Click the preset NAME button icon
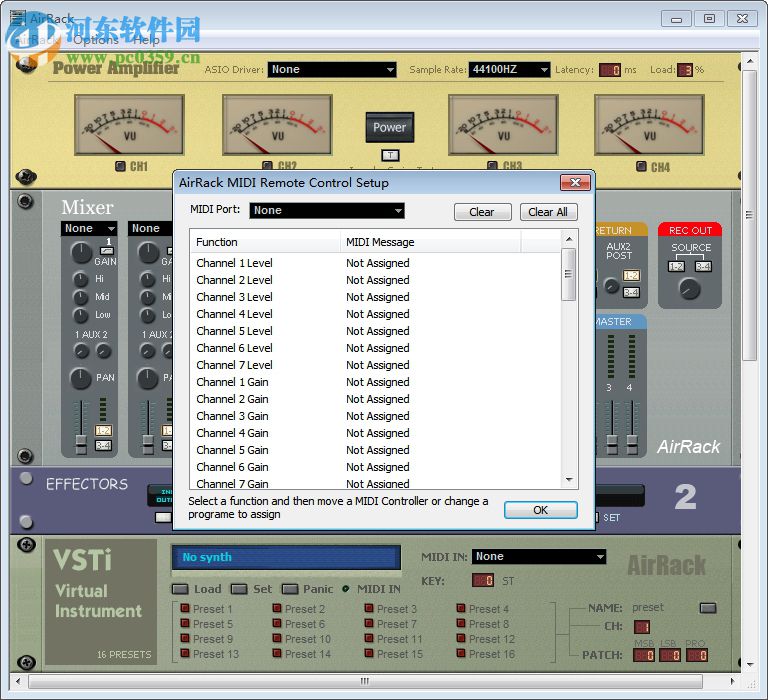Viewport: 768px width, 700px height. [708, 608]
